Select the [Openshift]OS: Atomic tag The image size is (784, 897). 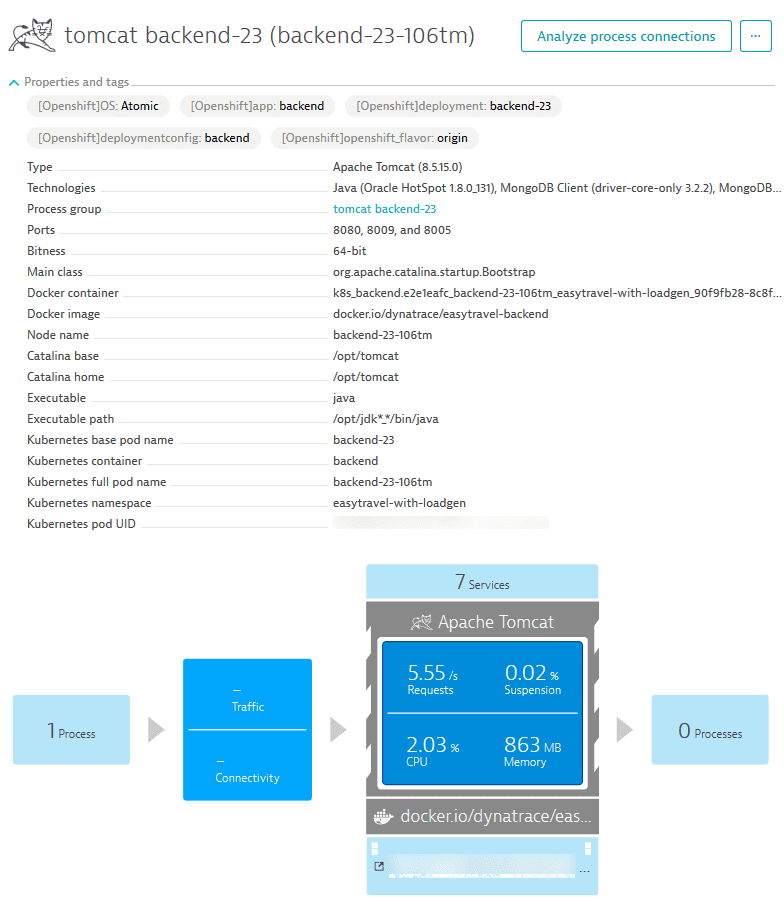point(98,106)
